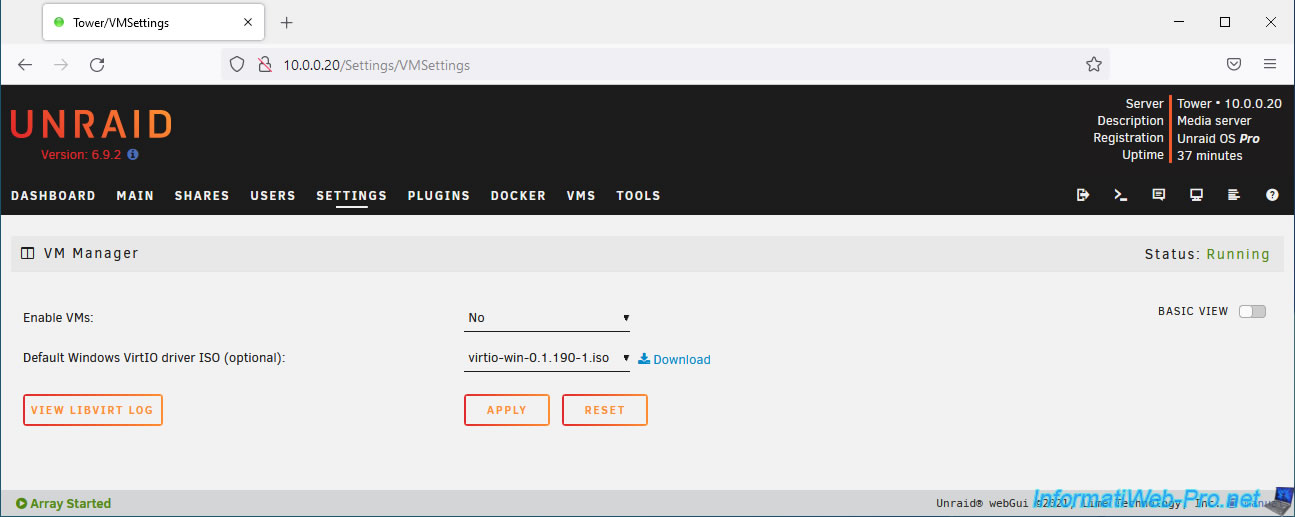1295x517 pixels.
Task: Go to the Dashboard menu item
Action: (x=53, y=196)
